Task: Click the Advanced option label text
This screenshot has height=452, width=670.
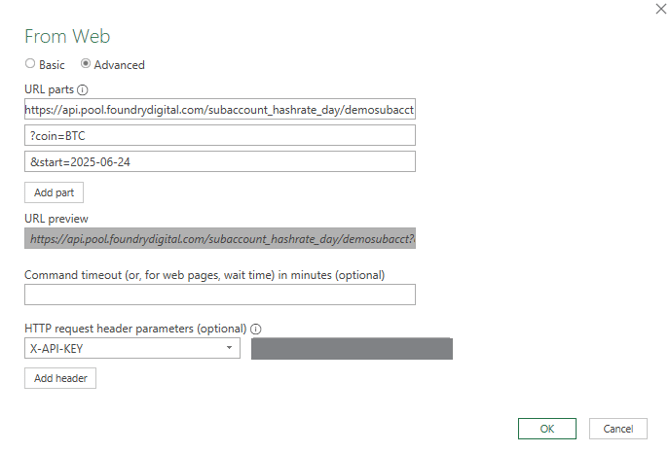Action: pos(119,65)
